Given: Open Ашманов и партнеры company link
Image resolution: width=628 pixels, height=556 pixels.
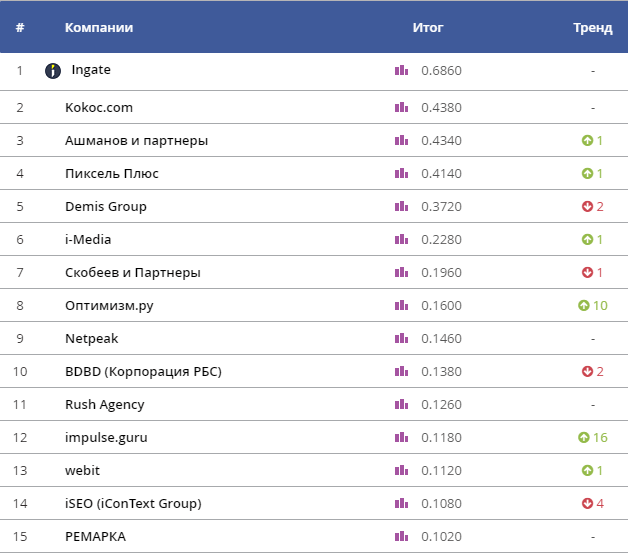Looking at the screenshot, I should [x=137, y=141].
